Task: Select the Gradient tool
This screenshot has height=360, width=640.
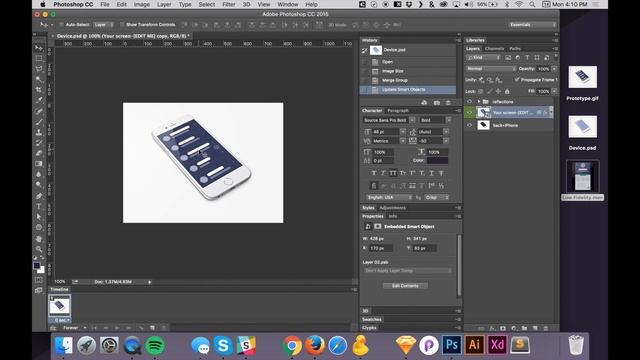Action: (39, 164)
